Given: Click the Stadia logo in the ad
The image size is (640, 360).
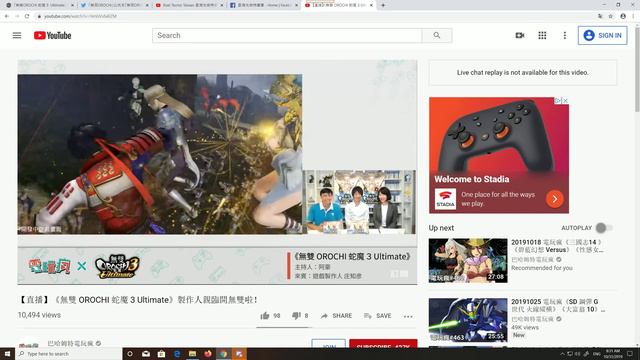Looking at the screenshot, I should click(445, 199).
